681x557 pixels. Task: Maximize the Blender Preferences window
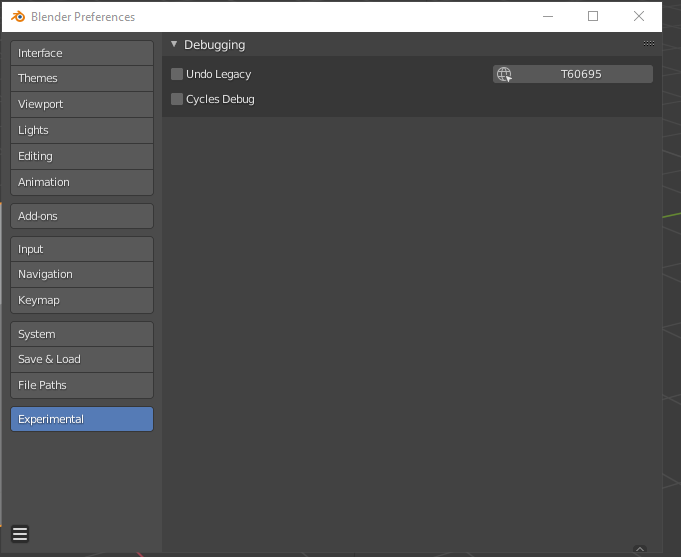click(x=593, y=17)
